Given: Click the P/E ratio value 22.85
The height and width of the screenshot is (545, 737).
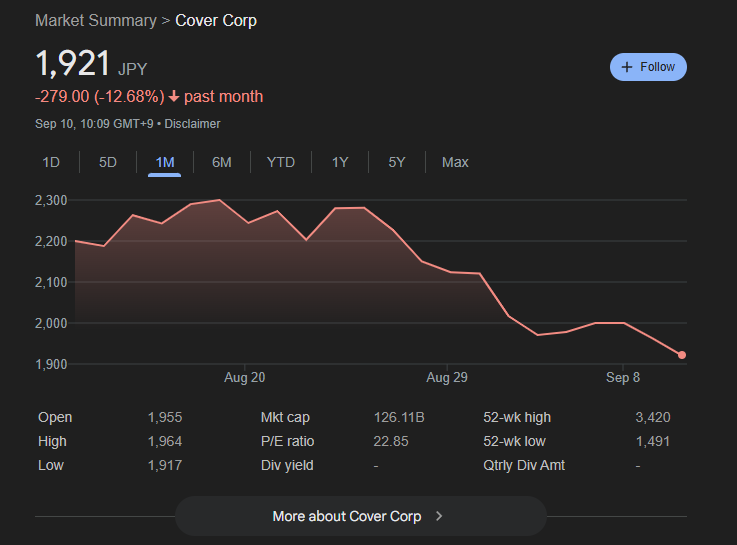Looking at the screenshot, I should (391, 441).
